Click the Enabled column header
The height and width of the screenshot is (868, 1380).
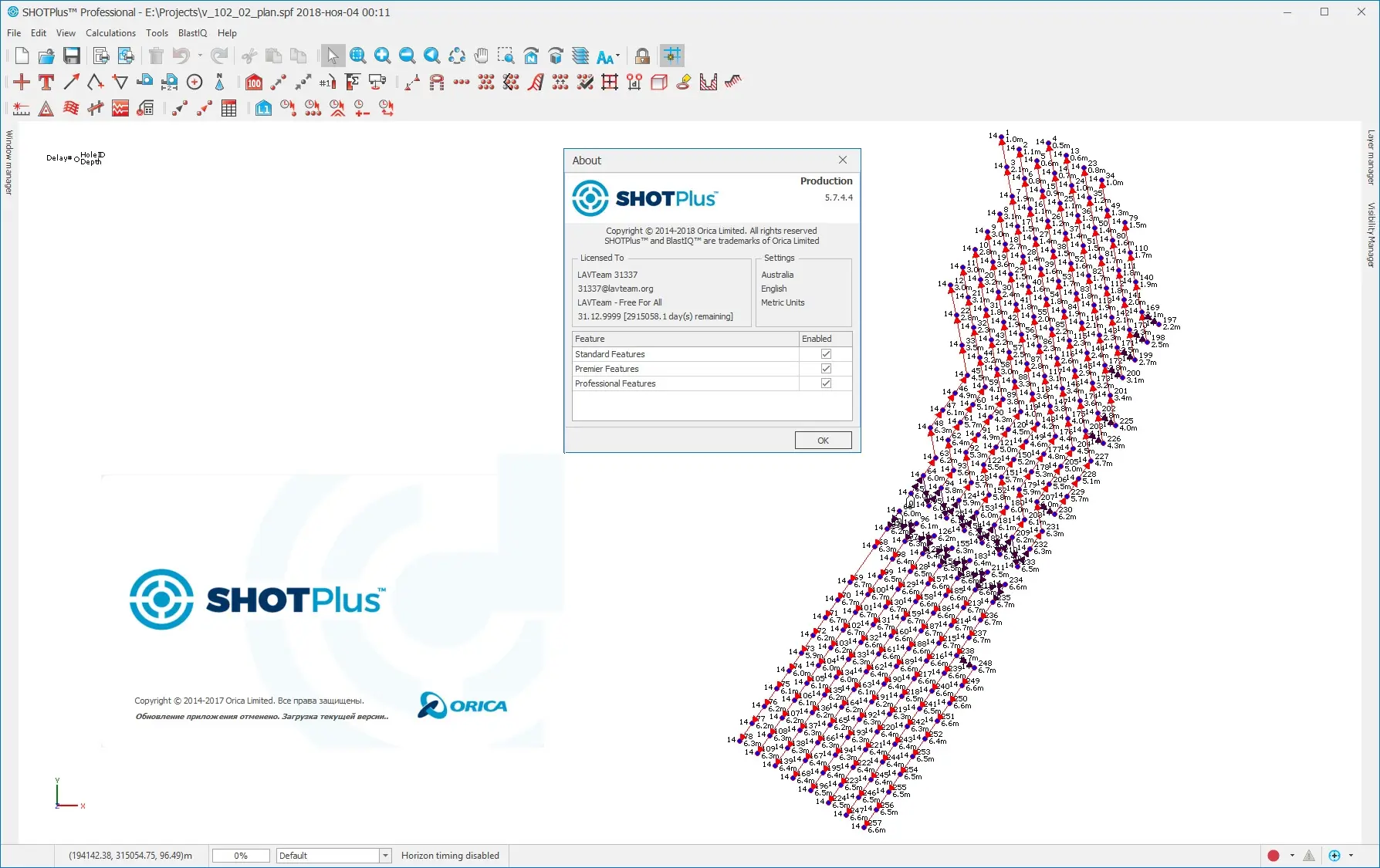(x=825, y=339)
